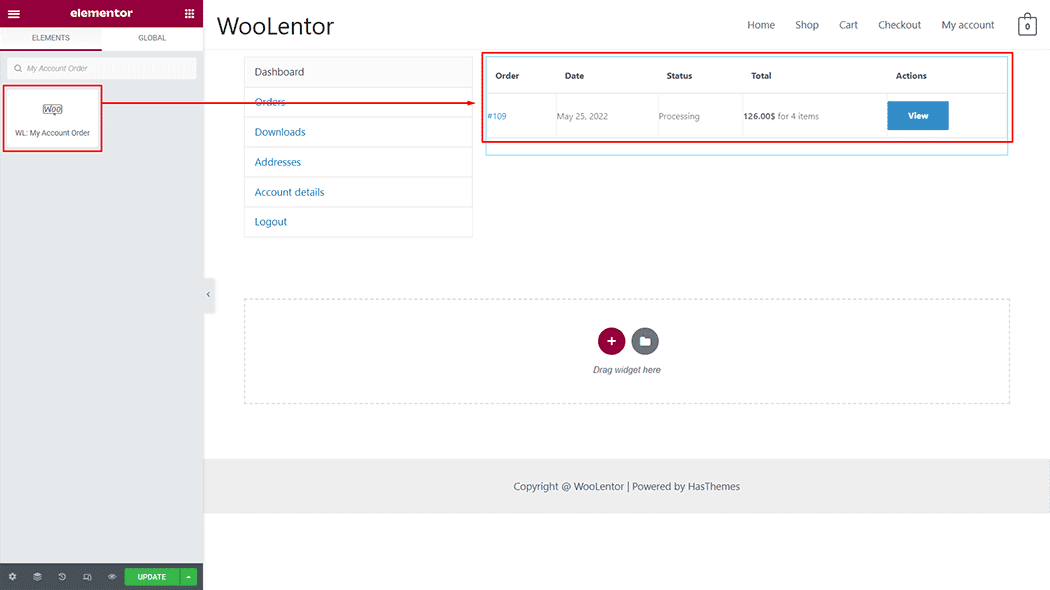Open the Elementor hamburger menu icon
The width and height of the screenshot is (1050, 590).
[x=14, y=13]
